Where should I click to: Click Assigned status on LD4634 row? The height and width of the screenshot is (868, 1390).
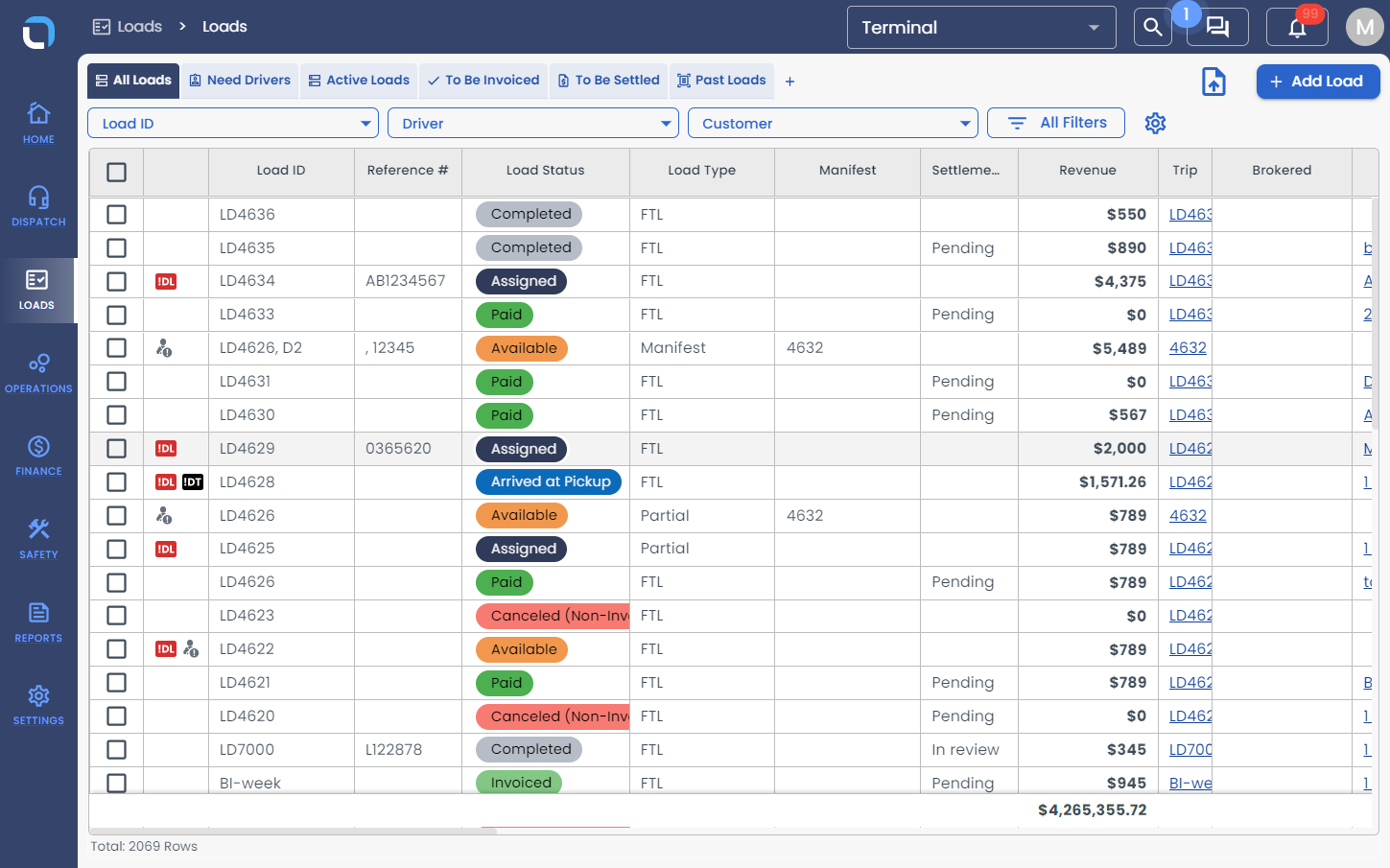coord(522,281)
